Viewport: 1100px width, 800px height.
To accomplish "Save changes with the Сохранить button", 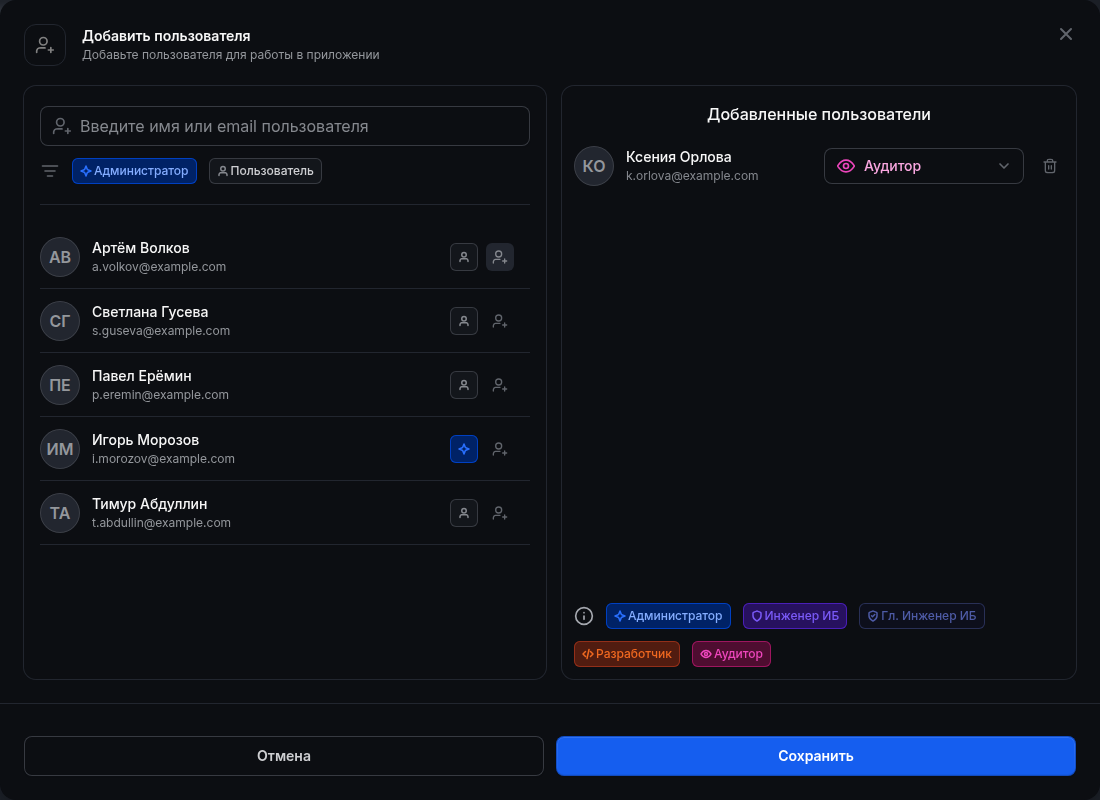I will [x=815, y=756].
